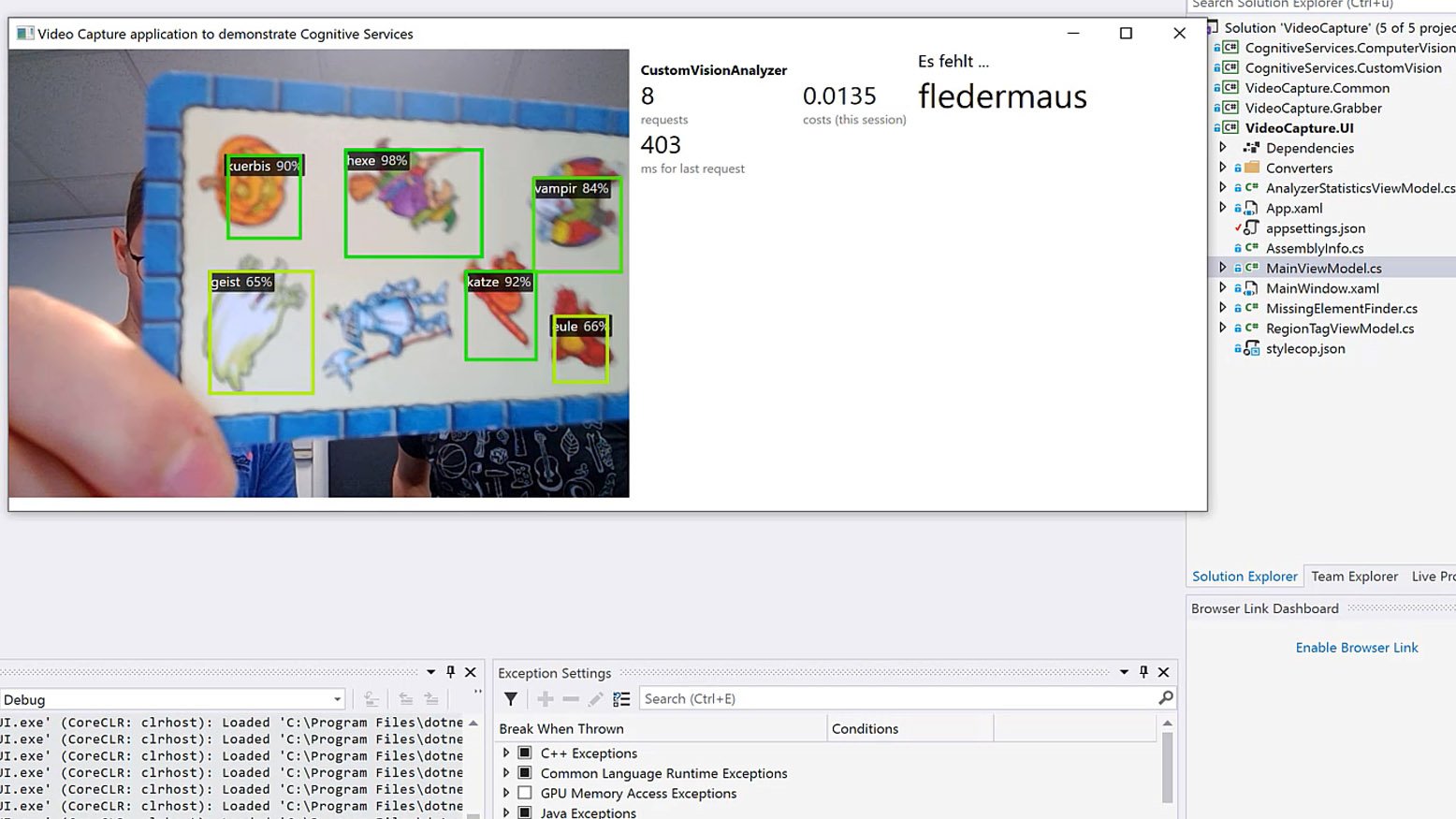The width and height of the screenshot is (1456, 819).
Task: Close the Exception Settings panel
Action: tap(1164, 672)
